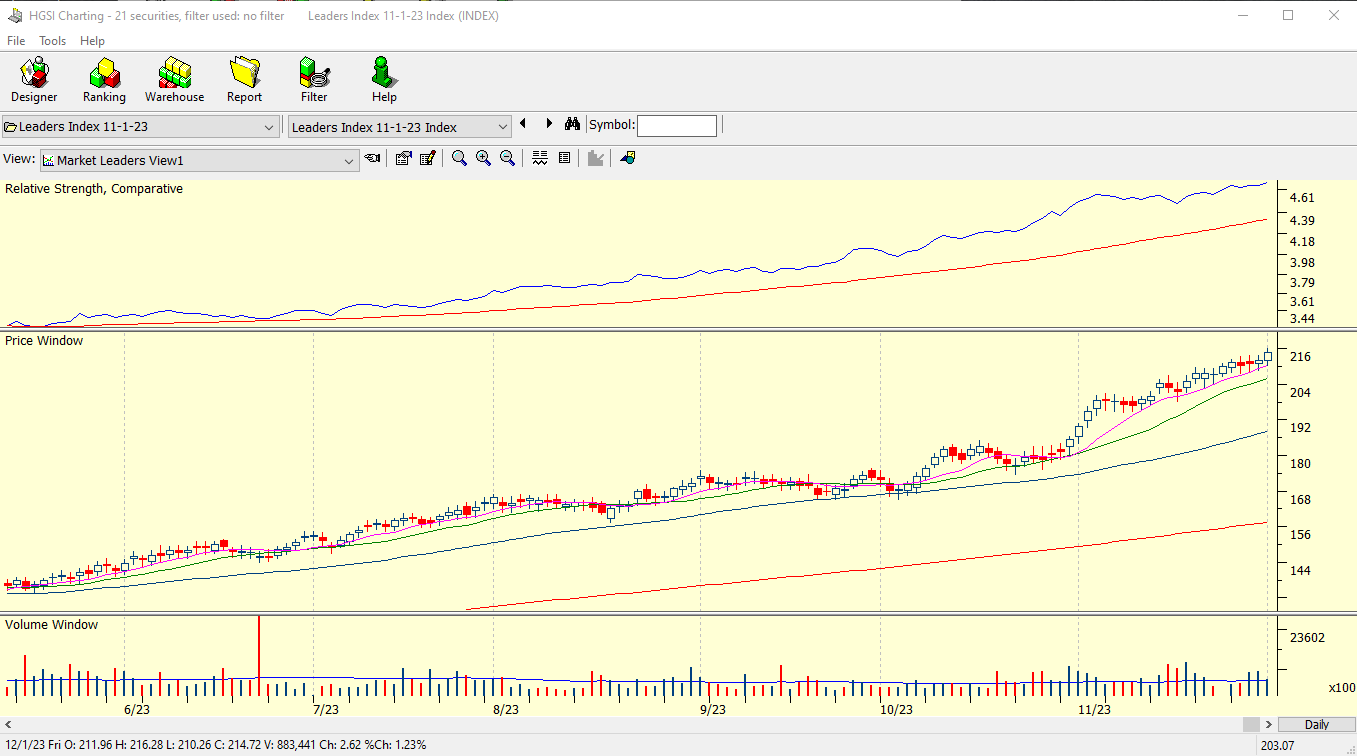Viewport: 1357px width, 756px height.
Task: Click the 23602 volume axis value
Action: [1307, 637]
